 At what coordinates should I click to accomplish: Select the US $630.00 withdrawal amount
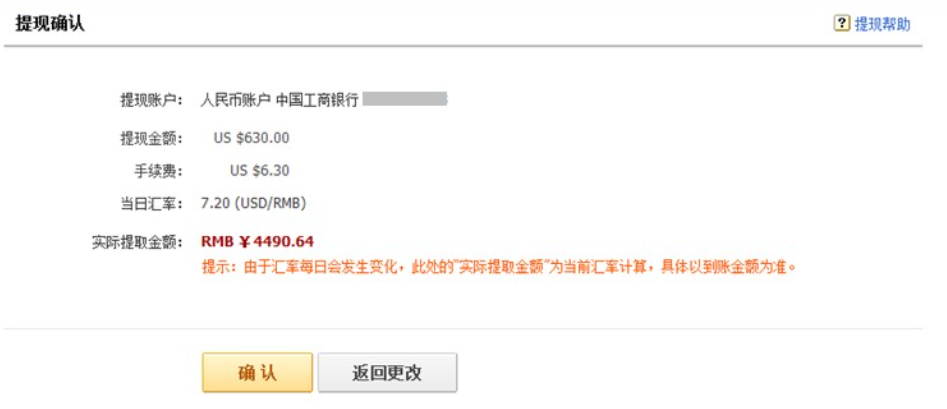pyautogui.click(x=251, y=138)
